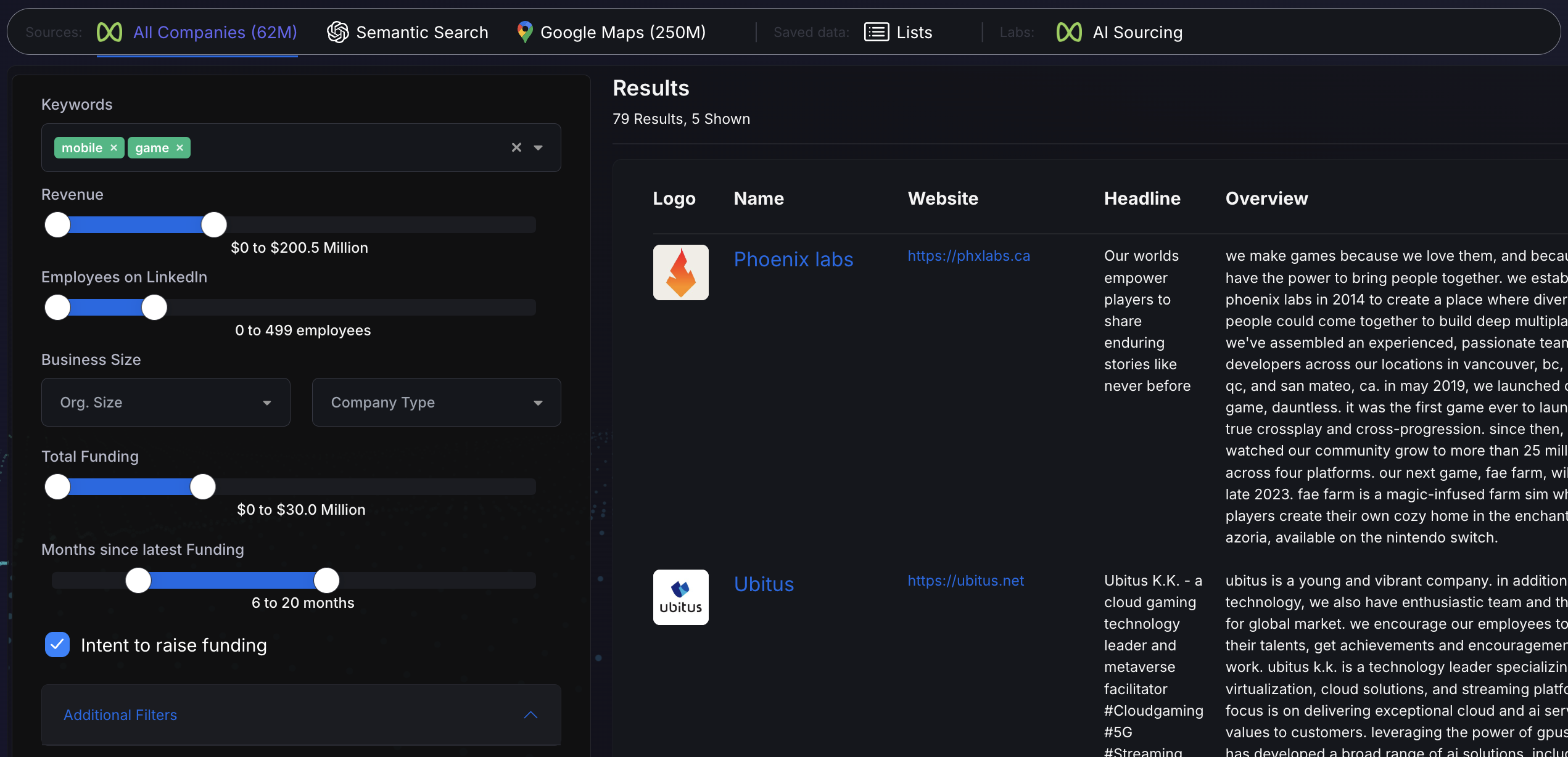
Task: Open the Company Type dropdown
Action: tap(437, 403)
